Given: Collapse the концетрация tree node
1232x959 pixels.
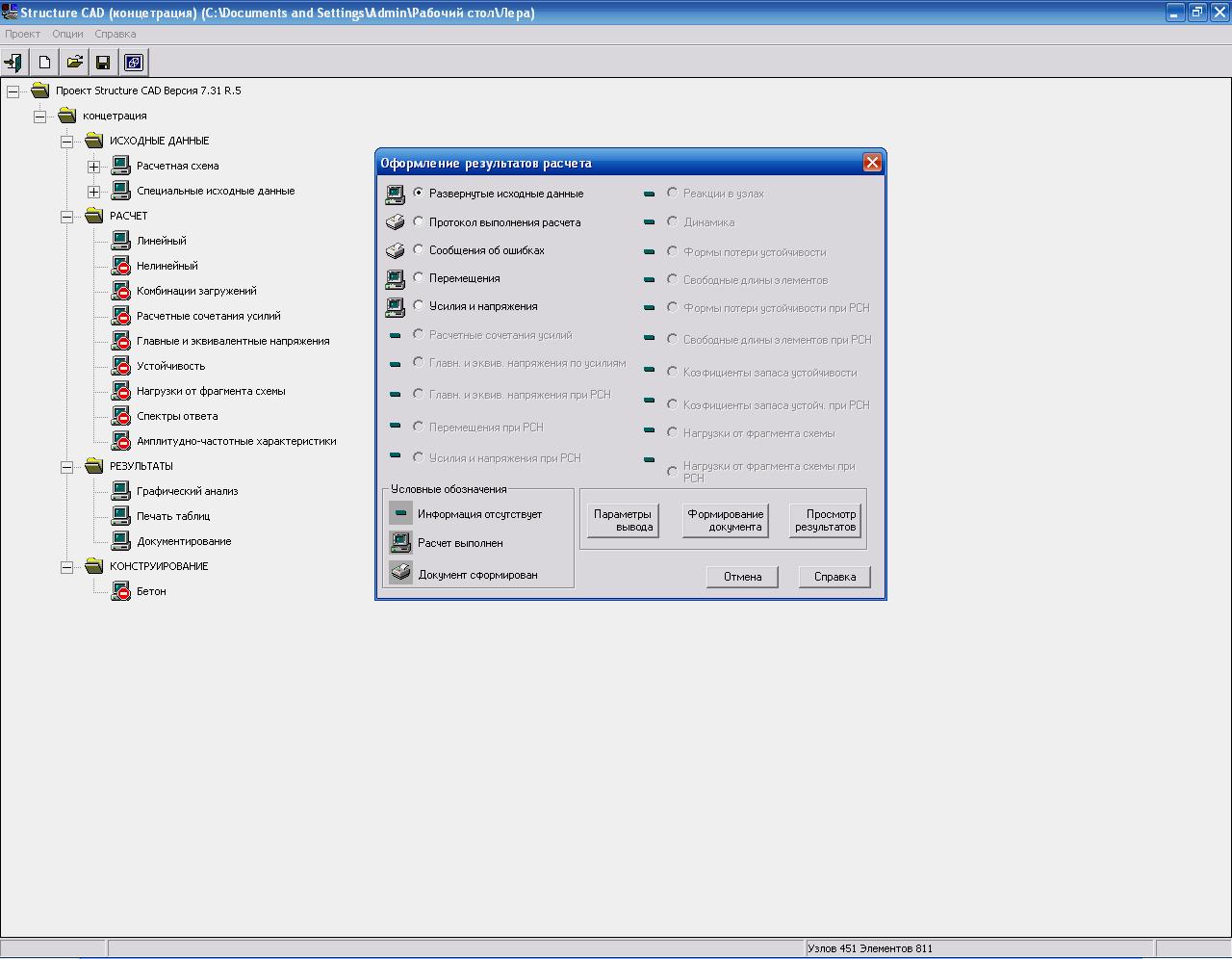Looking at the screenshot, I should (39, 117).
